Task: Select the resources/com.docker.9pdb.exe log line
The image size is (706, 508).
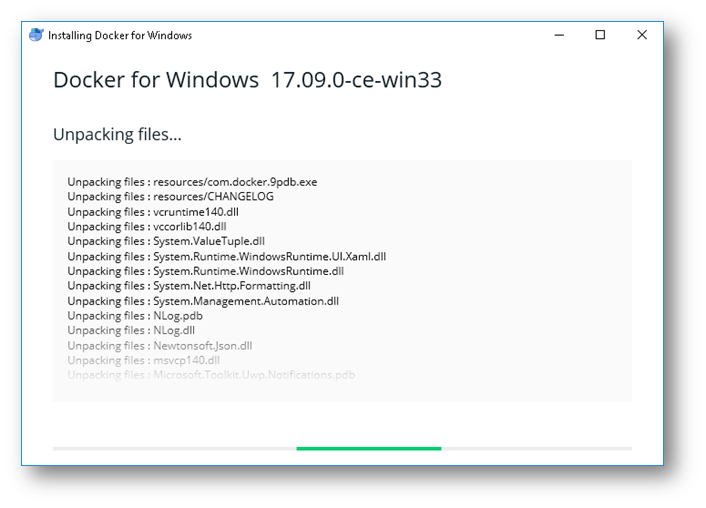Action: (x=192, y=182)
